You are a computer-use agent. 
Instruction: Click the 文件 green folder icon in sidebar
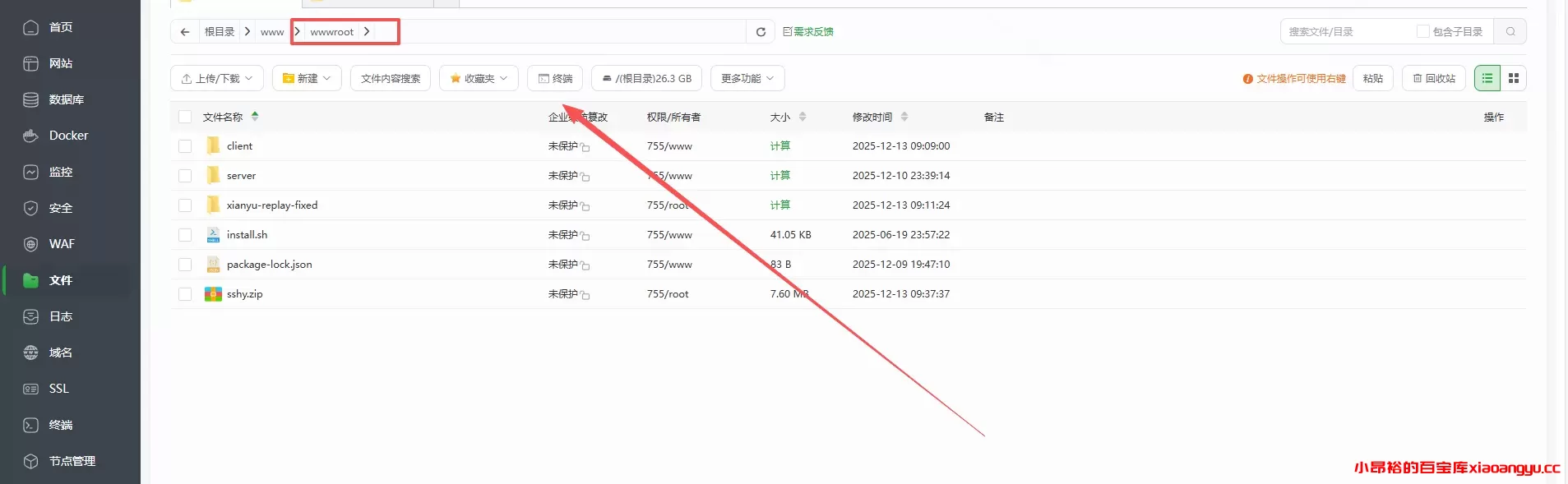point(30,280)
